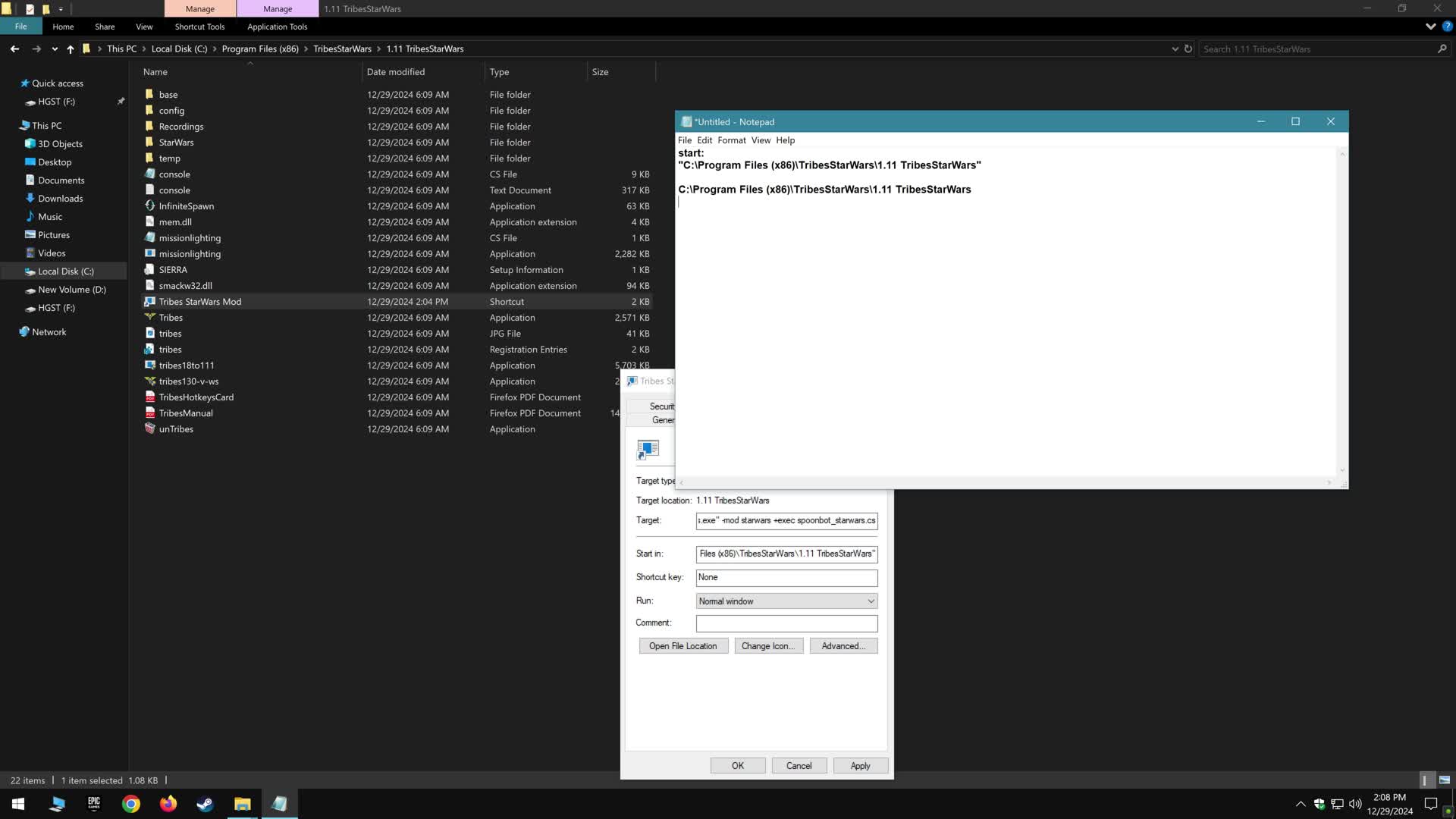Select Local Disk (C:) in navigation pane
The image size is (1456, 819).
tap(66, 271)
